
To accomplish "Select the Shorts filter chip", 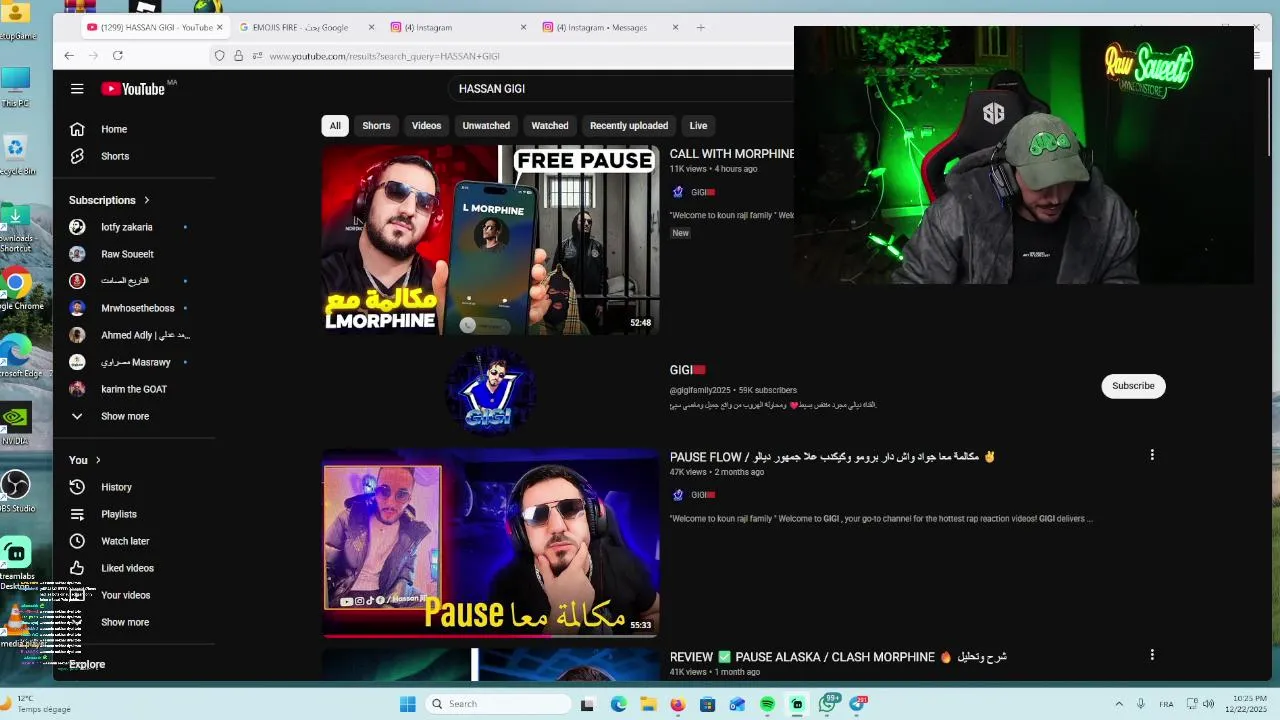I will 376,126.
